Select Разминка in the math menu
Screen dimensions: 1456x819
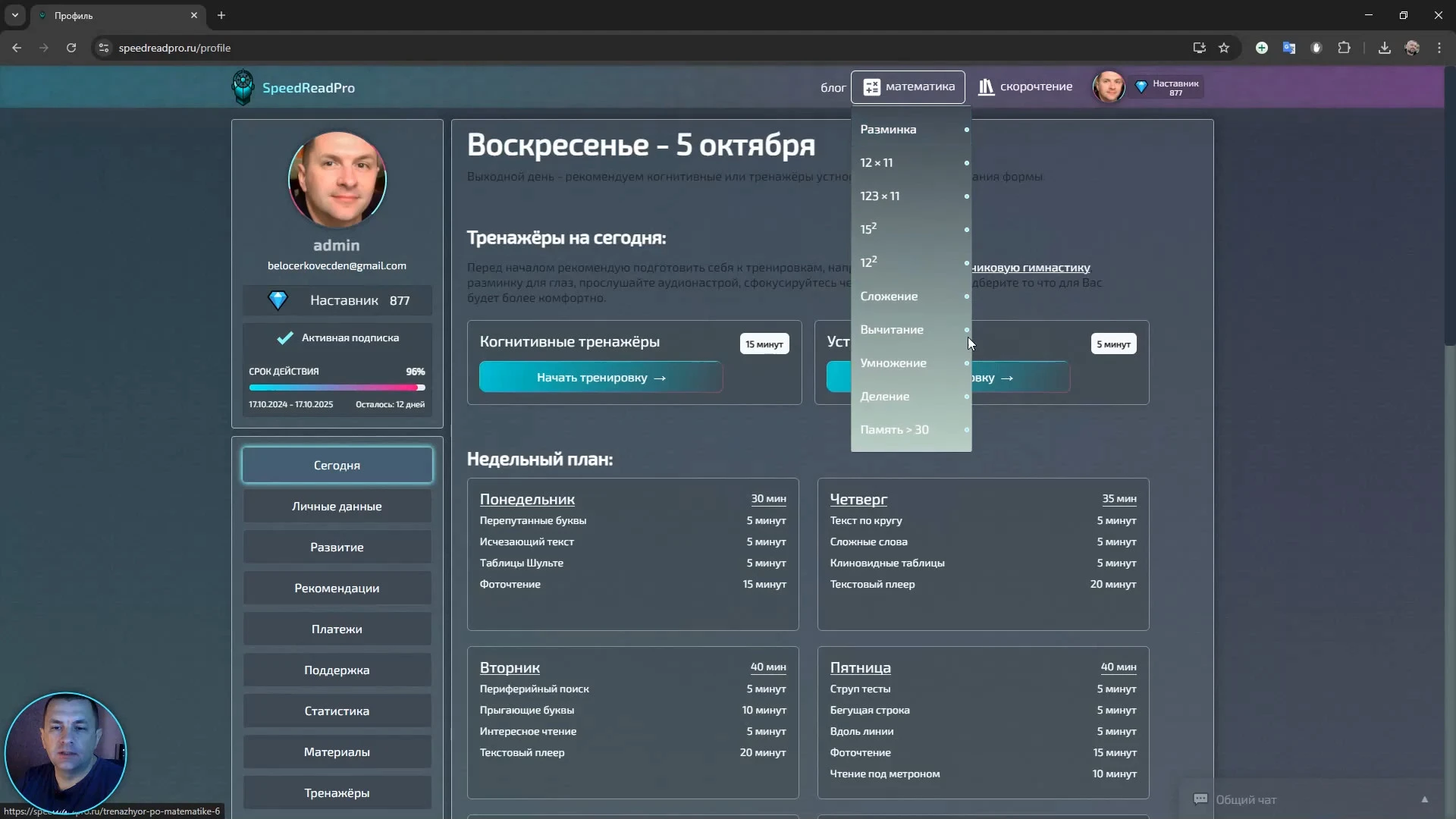coord(911,130)
